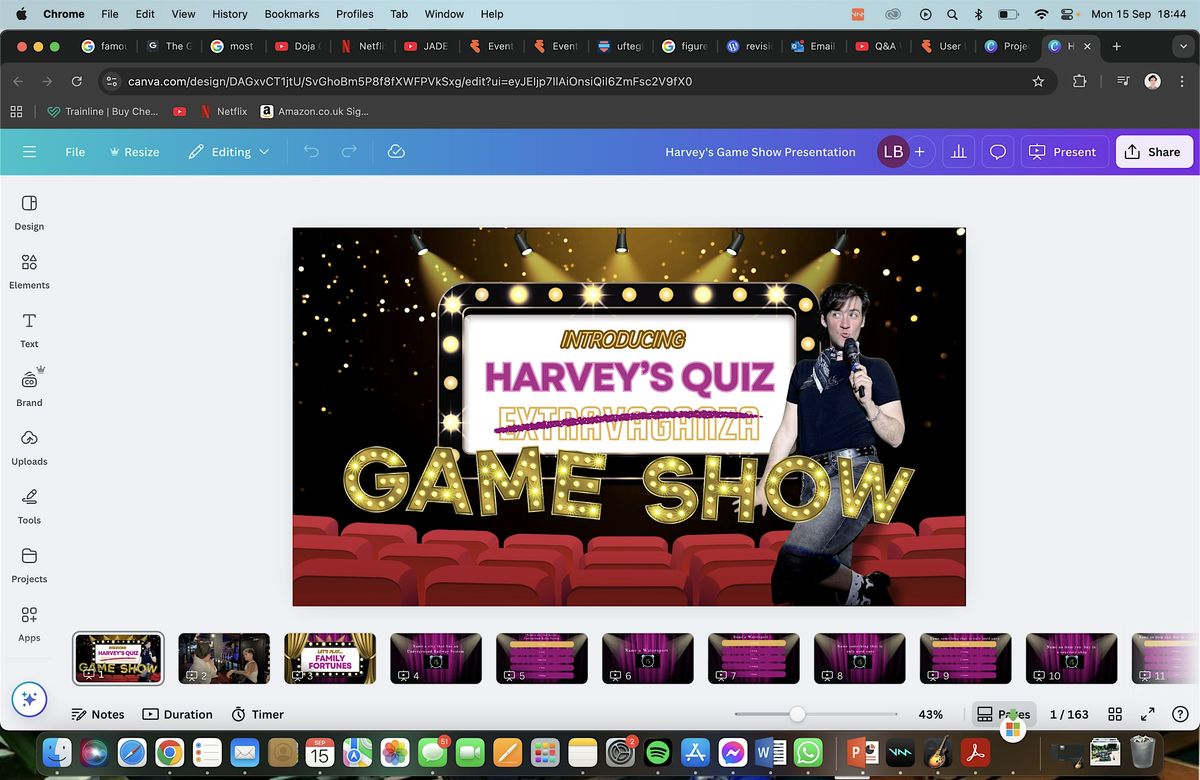This screenshot has width=1200, height=780.
Task: Select the Text tool in the sidebar
Action: 28,328
